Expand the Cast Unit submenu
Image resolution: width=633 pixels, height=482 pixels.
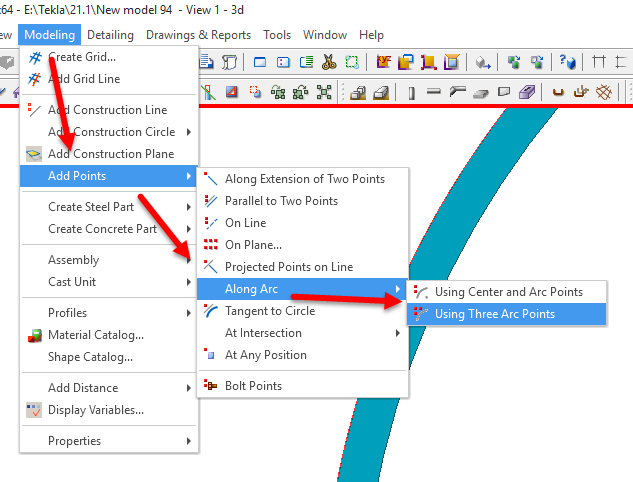109,282
